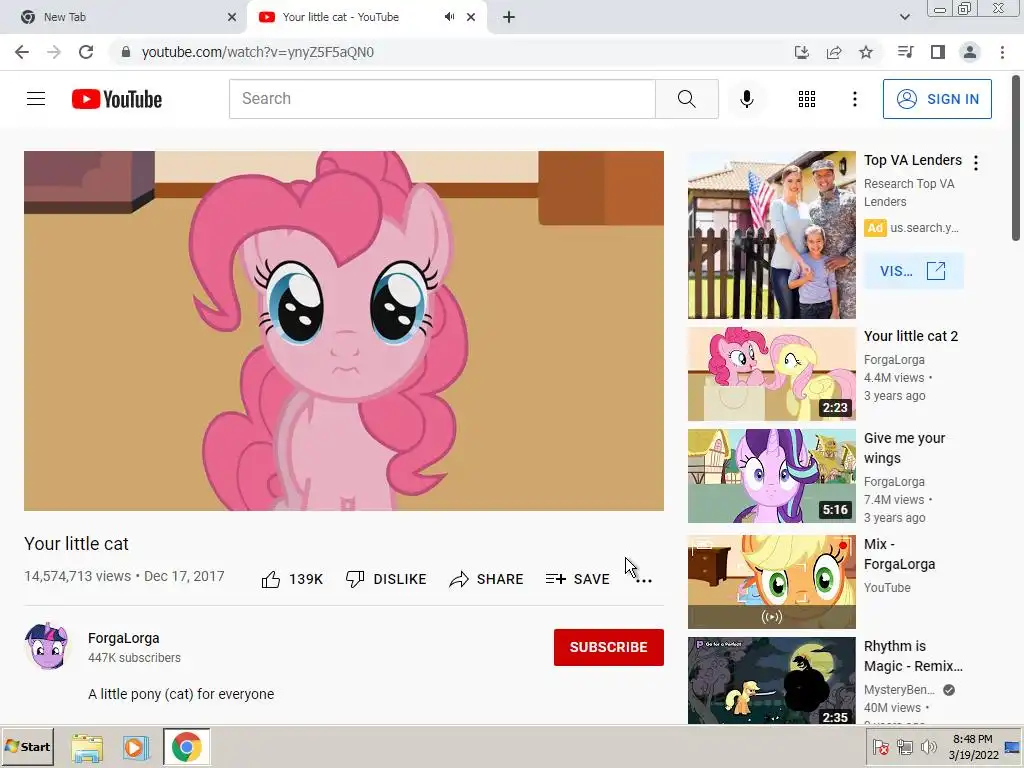The image size is (1024, 768).
Task: Go back in browser history
Action: click(x=22, y=52)
